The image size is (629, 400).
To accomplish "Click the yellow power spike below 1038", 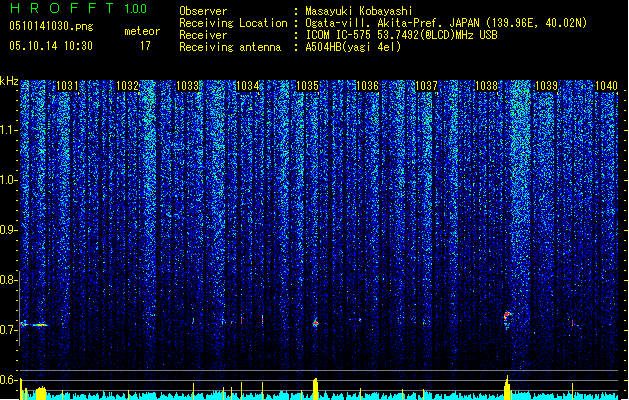I will pos(507,388).
